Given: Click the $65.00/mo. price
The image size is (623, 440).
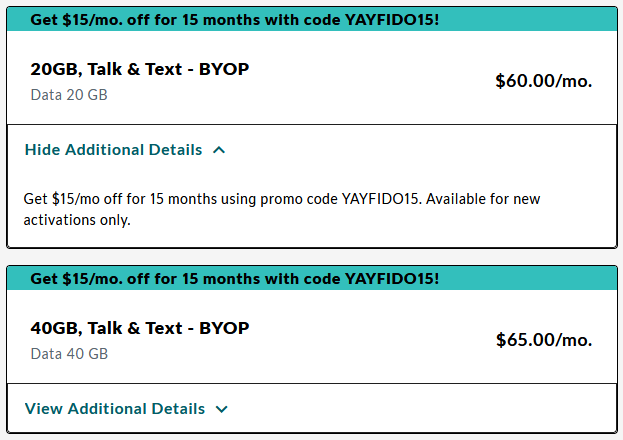Looking at the screenshot, I should click(x=544, y=340).
